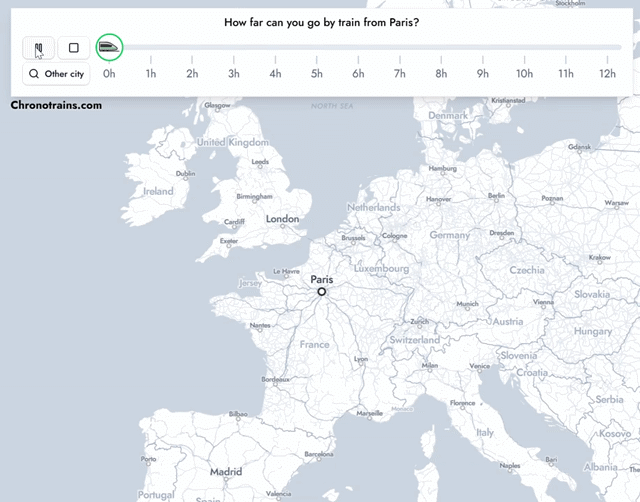The height and width of the screenshot is (502, 640).
Task: Select Gdansk on the map
Action: (x=579, y=147)
